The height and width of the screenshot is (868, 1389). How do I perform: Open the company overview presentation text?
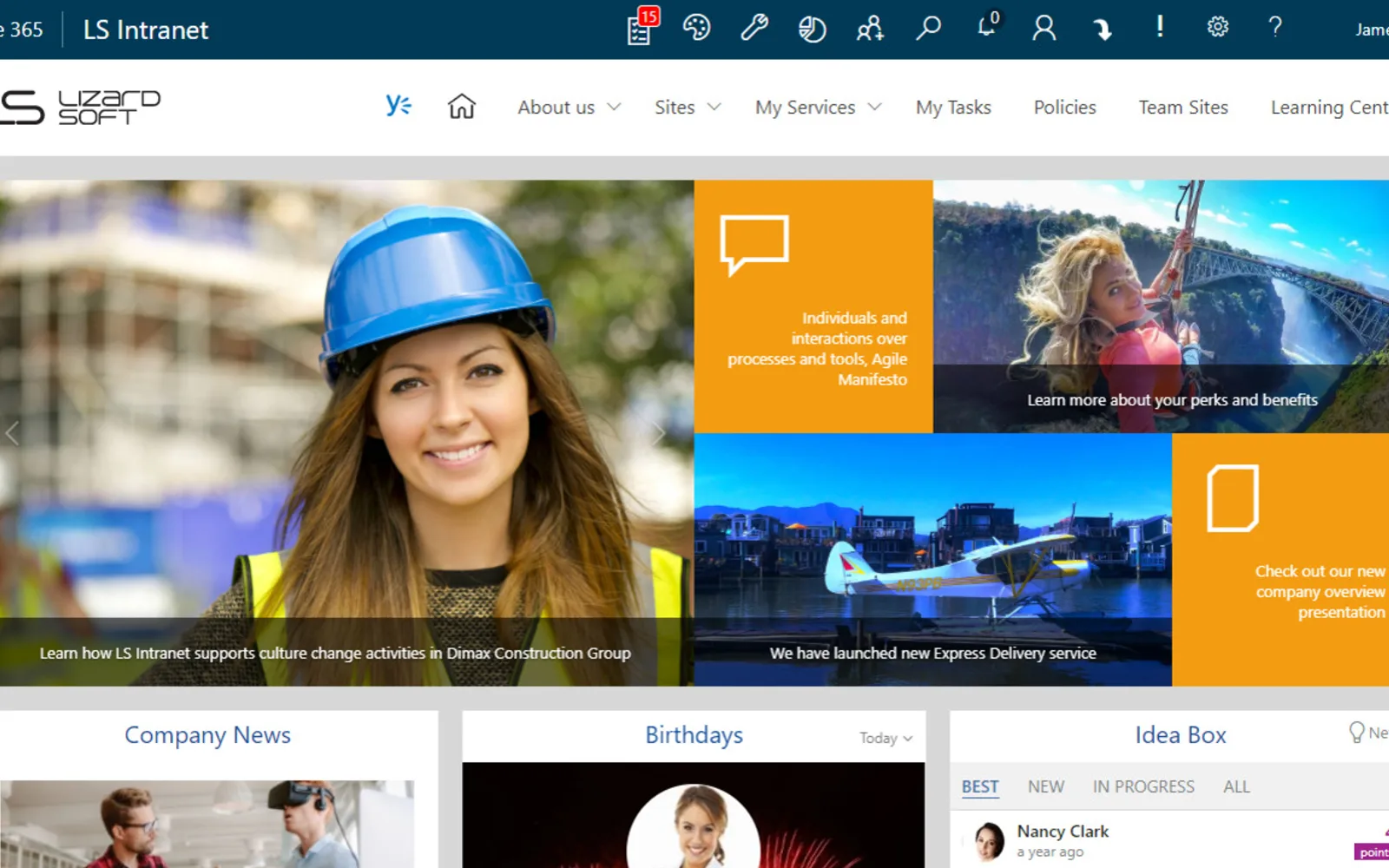(1320, 591)
